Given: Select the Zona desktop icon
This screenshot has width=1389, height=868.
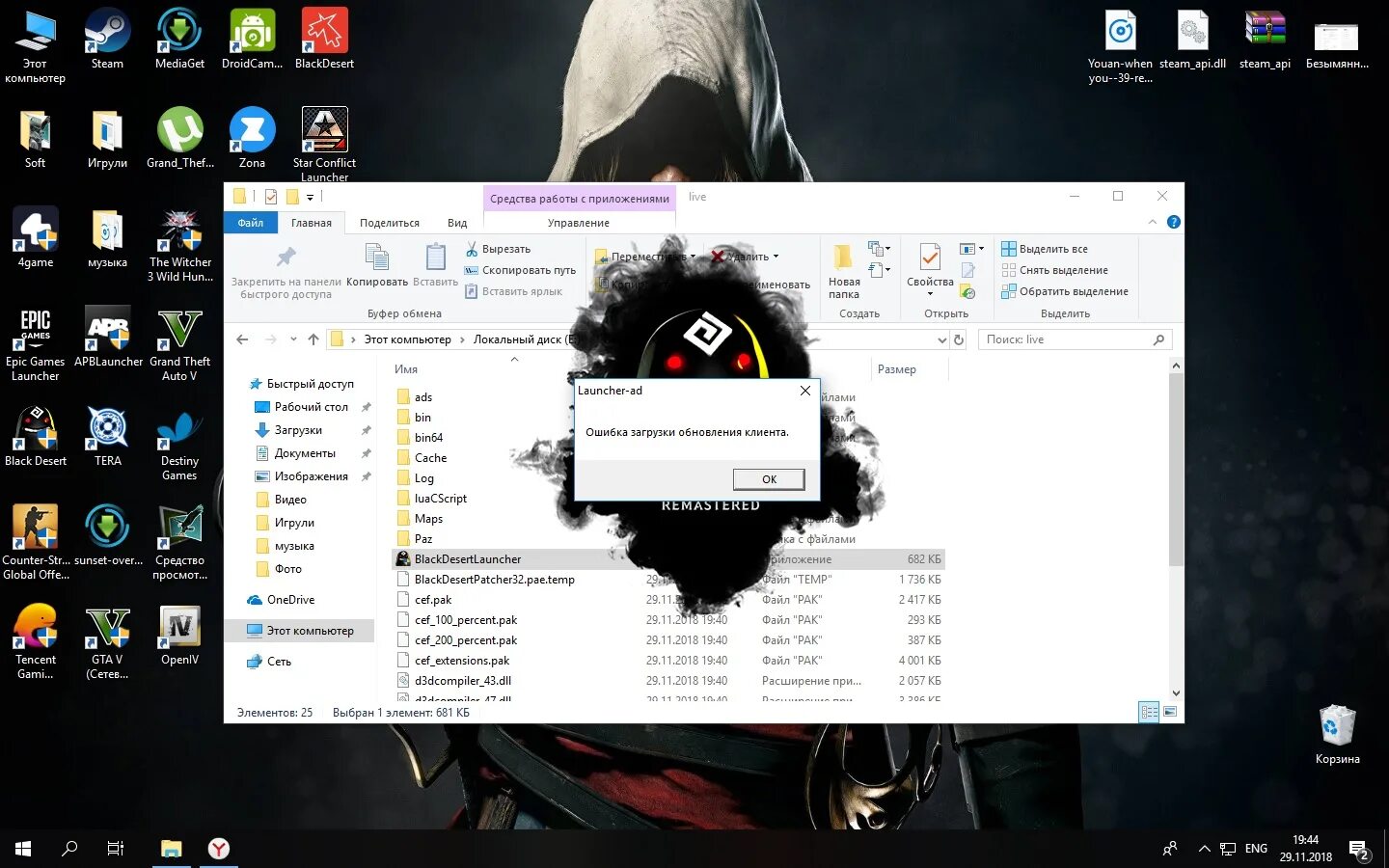Looking at the screenshot, I should [x=252, y=138].
